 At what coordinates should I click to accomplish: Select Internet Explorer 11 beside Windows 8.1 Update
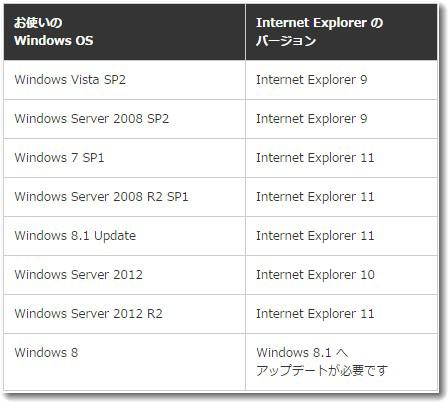pos(341,236)
